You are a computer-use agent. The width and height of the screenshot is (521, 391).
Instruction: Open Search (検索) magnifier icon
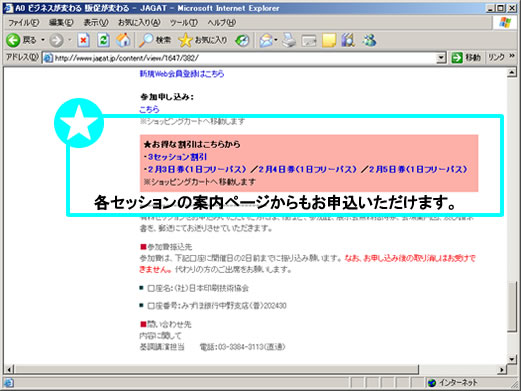coord(146,40)
